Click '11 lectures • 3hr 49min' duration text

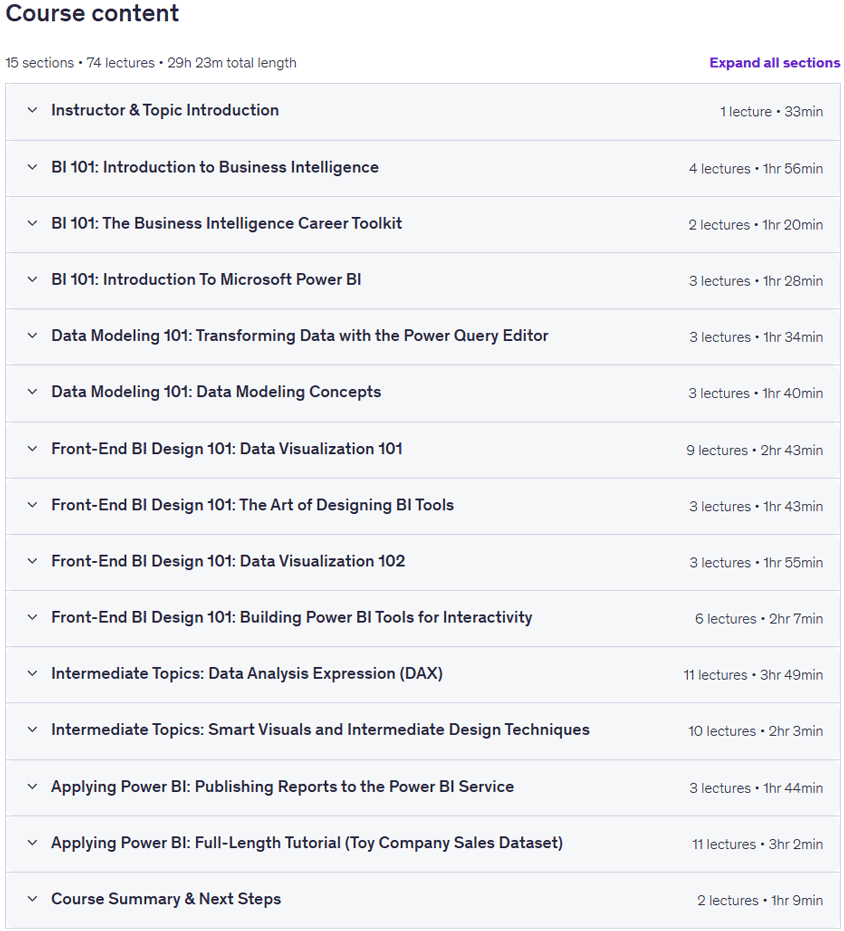[x=753, y=675]
